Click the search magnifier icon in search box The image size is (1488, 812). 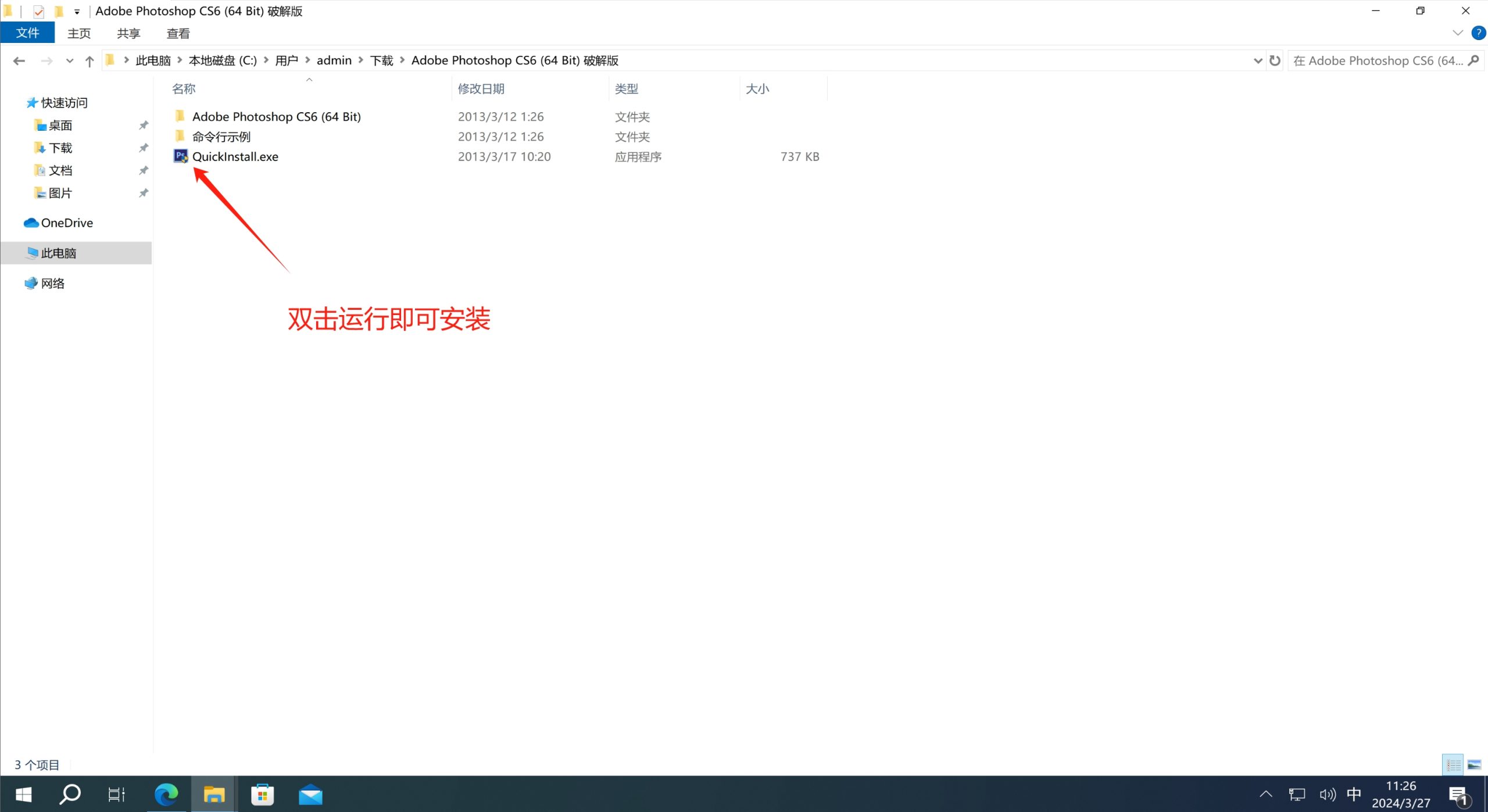click(x=1473, y=60)
